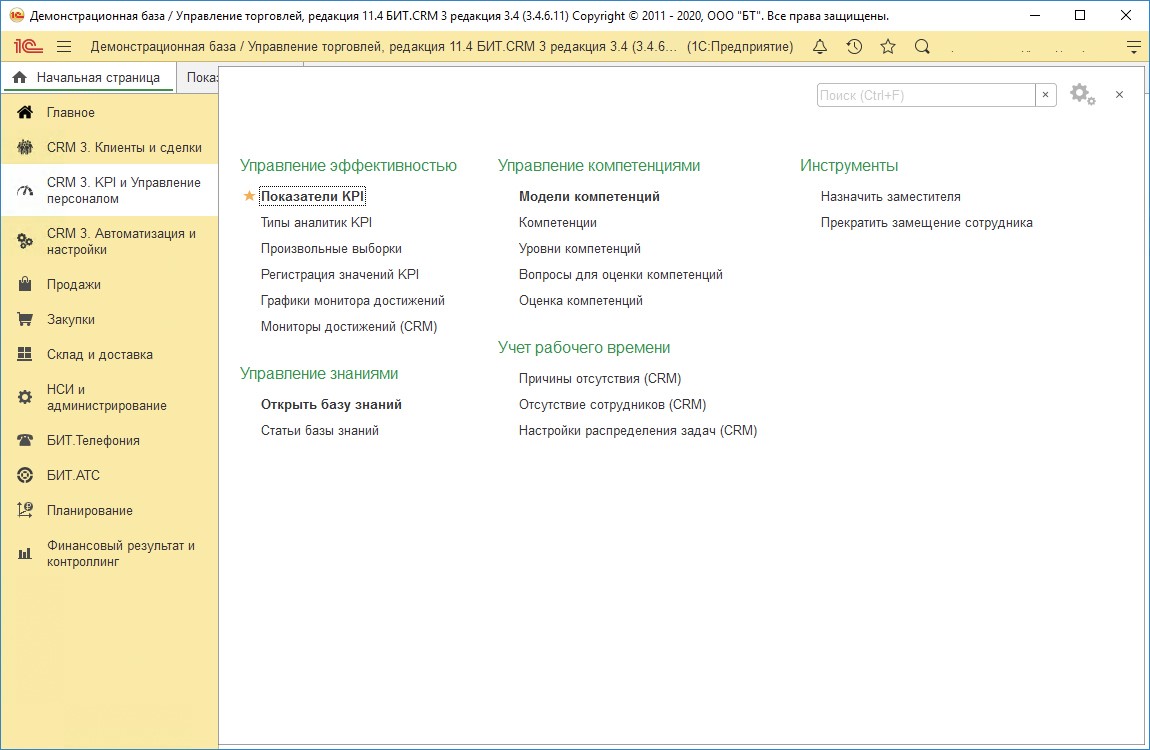Open БИТ.Телефония section
The image size is (1150, 750).
pyautogui.click(x=109, y=441)
